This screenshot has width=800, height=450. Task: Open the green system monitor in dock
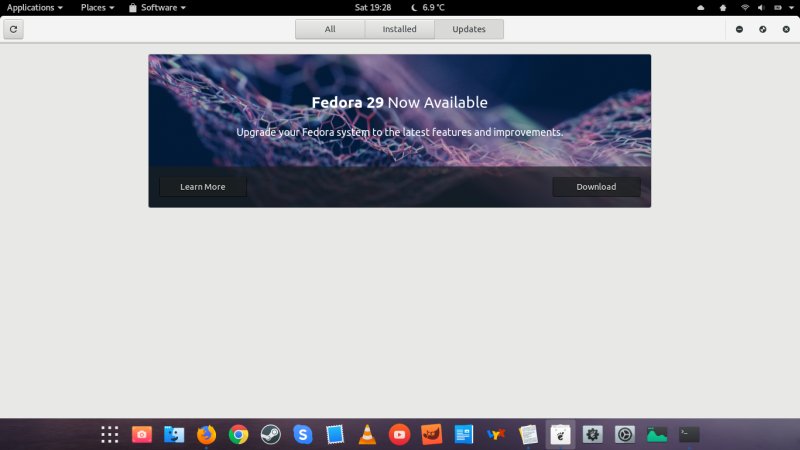click(657, 435)
